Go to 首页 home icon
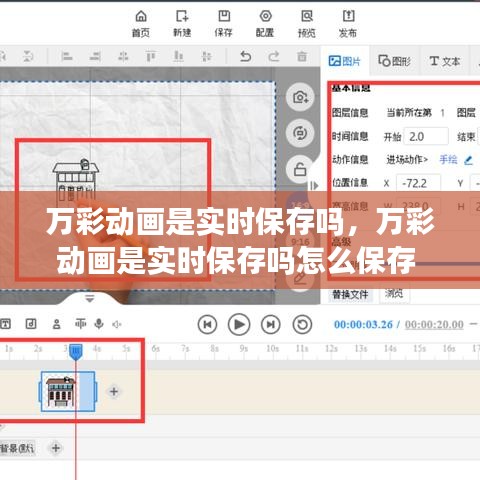The width and height of the screenshot is (480, 480). tap(141, 23)
